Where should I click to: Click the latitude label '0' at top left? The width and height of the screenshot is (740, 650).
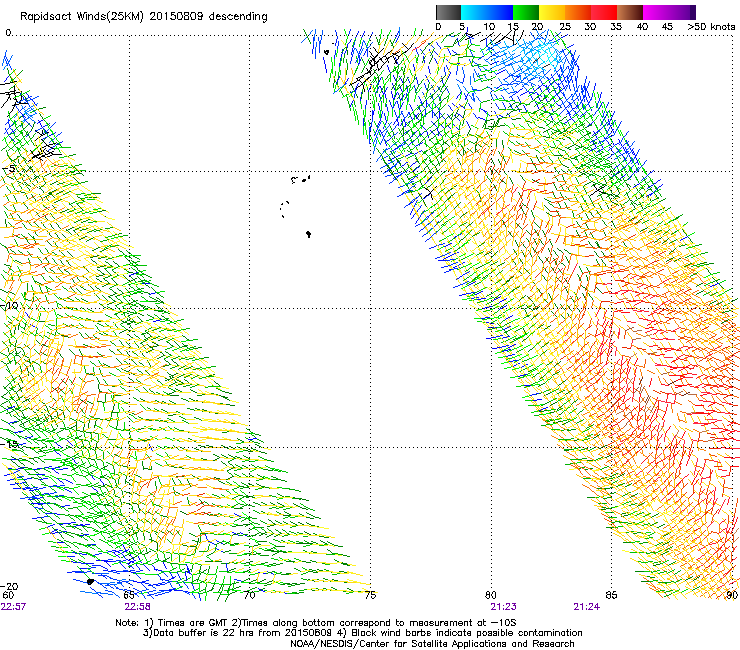(x=8, y=33)
